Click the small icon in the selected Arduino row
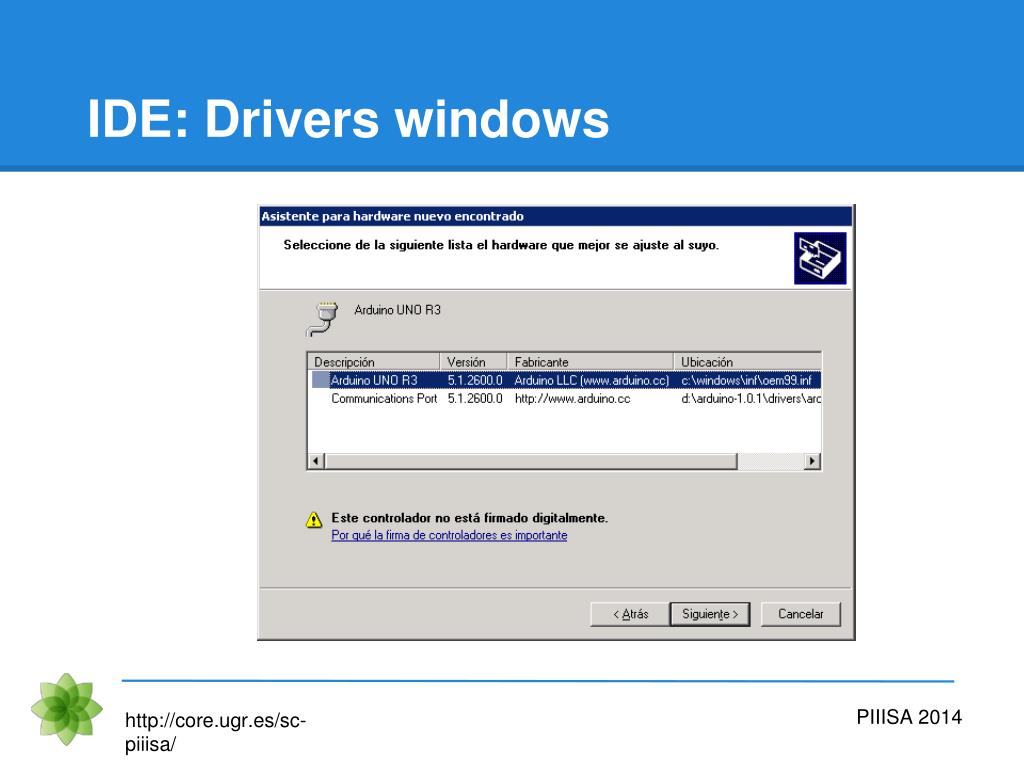Image resolution: width=1024 pixels, height=768 pixels. [320, 380]
